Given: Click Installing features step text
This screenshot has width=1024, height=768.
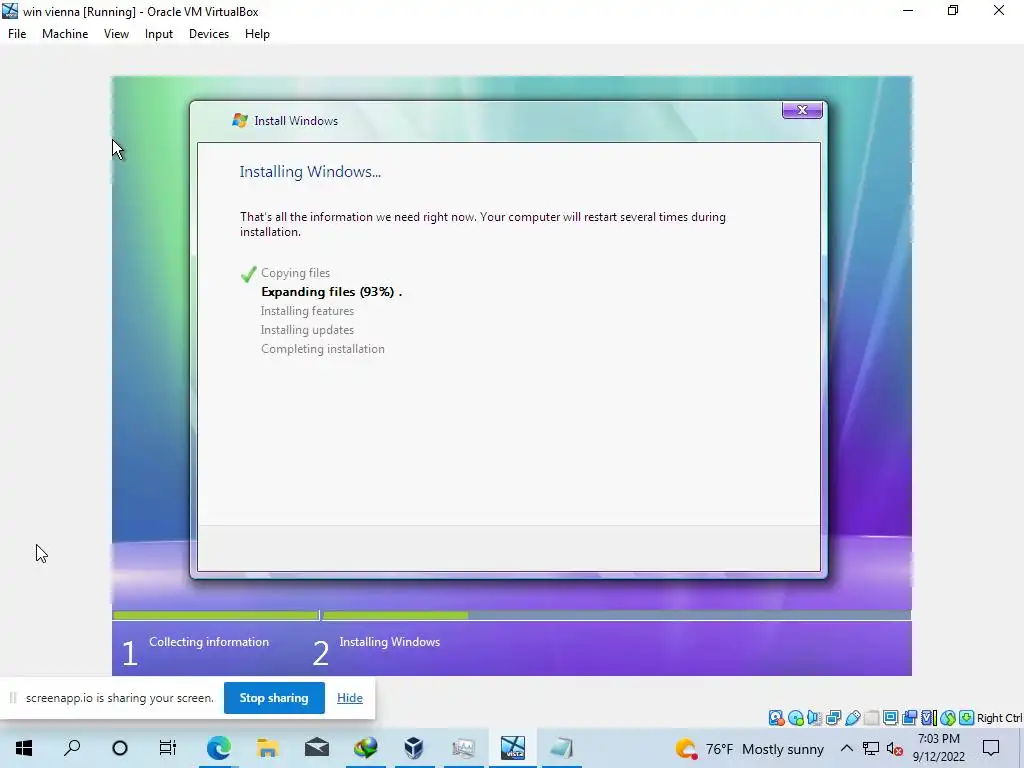Looking at the screenshot, I should (307, 311).
